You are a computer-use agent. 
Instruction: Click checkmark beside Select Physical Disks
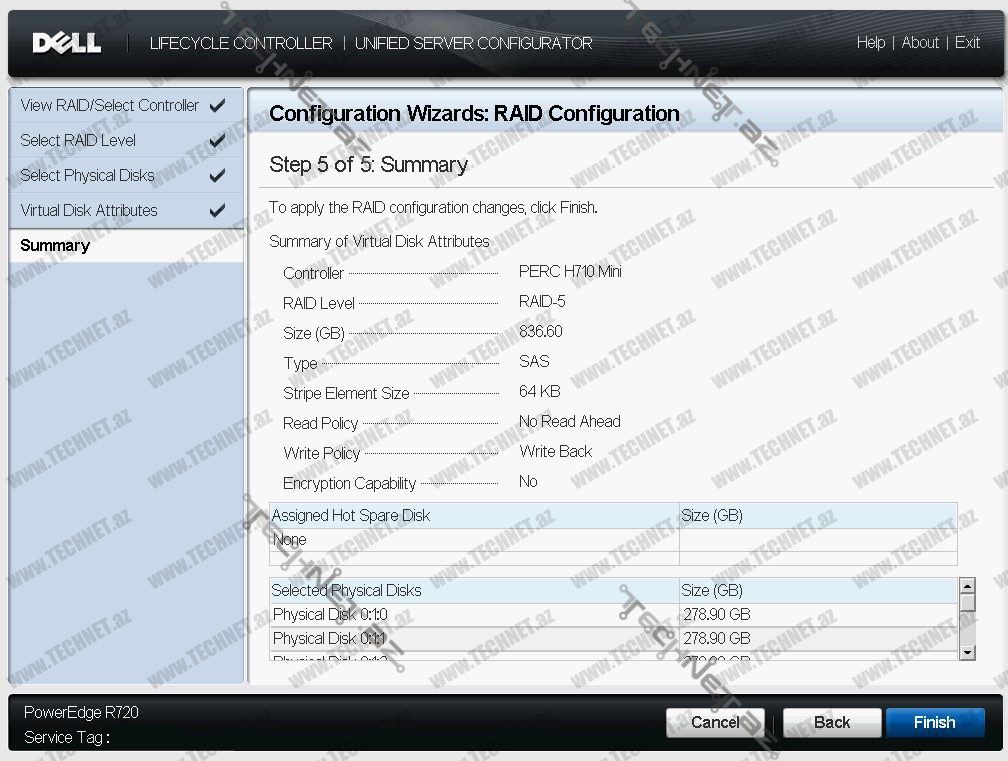pos(217,175)
